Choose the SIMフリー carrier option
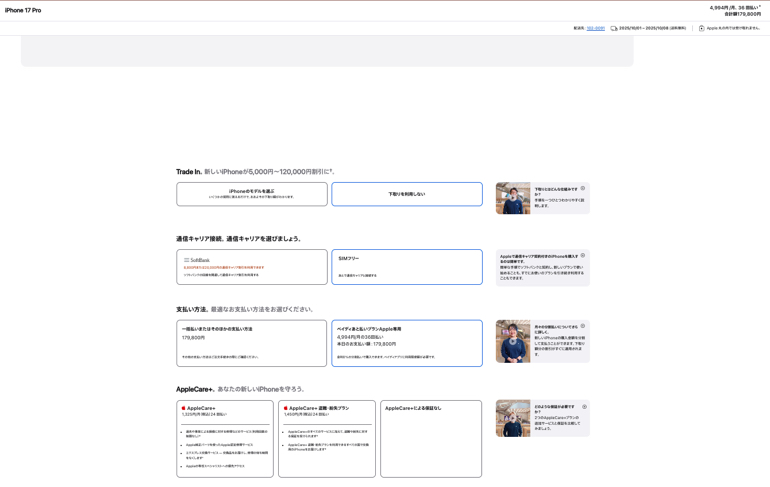The width and height of the screenshot is (770, 487). pyautogui.click(x=407, y=267)
